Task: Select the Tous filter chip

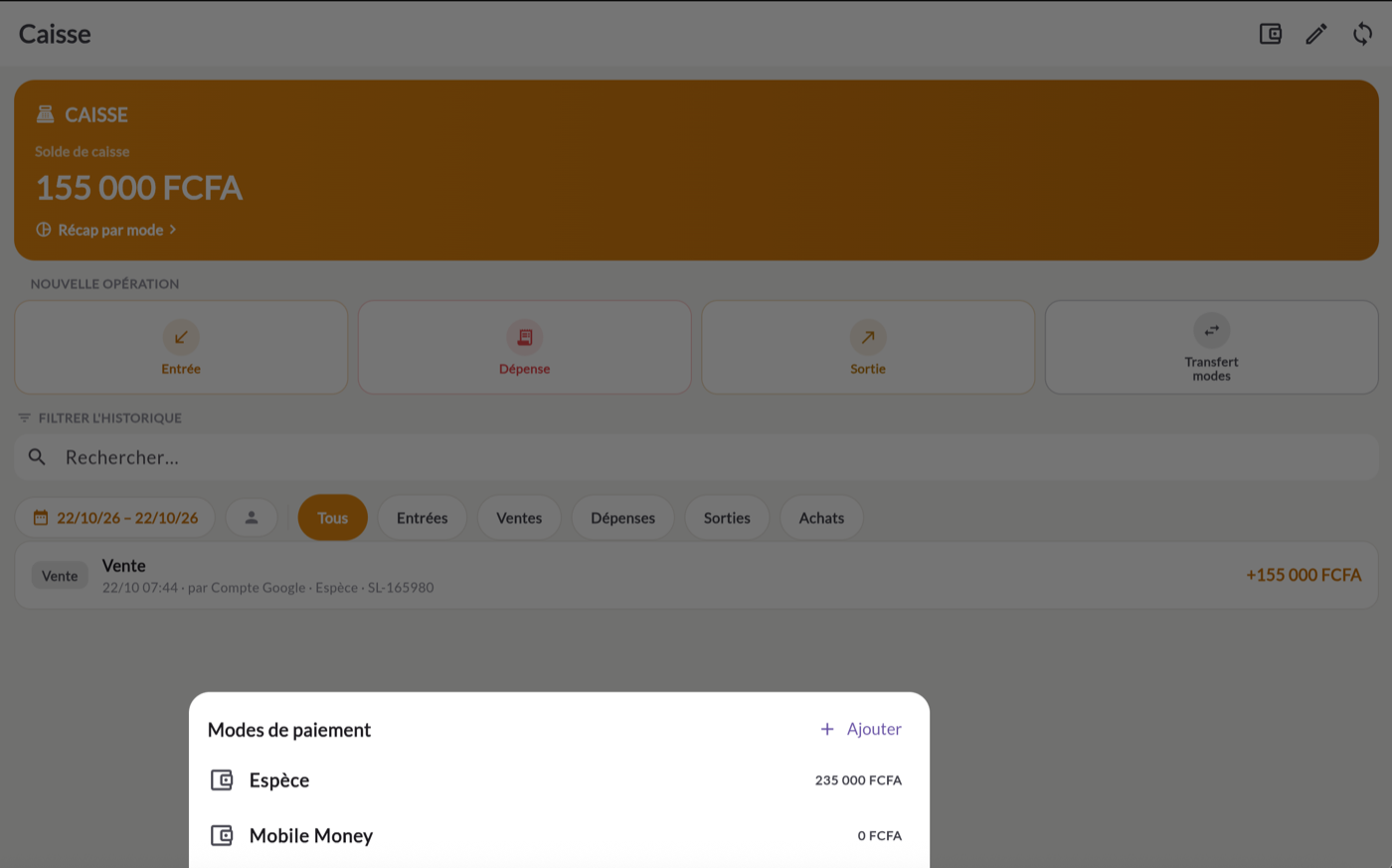Action: (333, 518)
